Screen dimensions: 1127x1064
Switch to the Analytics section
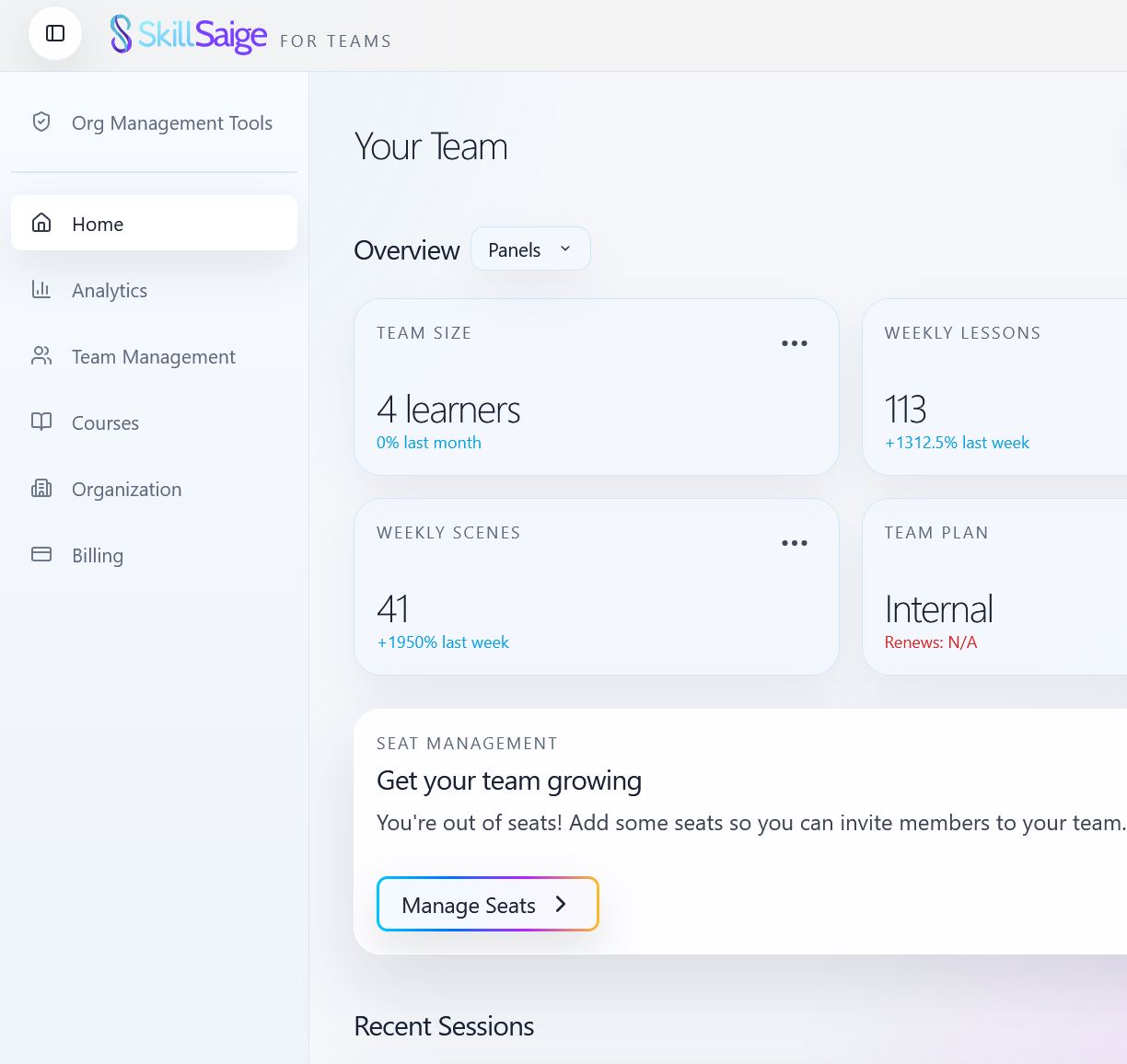(x=109, y=290)
